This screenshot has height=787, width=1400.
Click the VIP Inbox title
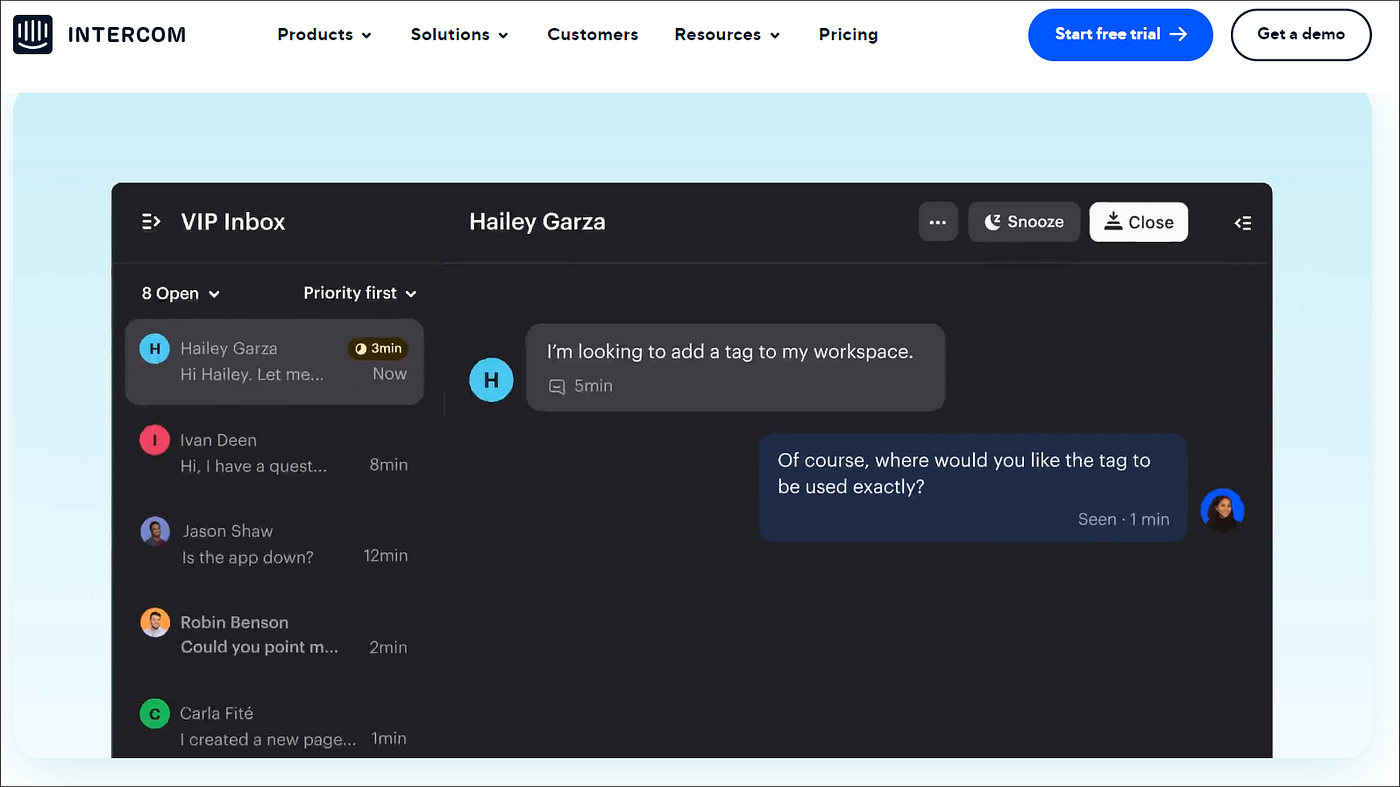233,222
